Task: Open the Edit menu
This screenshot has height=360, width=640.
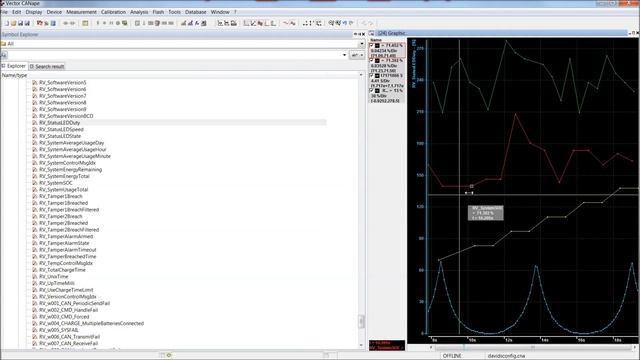Action: (16, 12)
